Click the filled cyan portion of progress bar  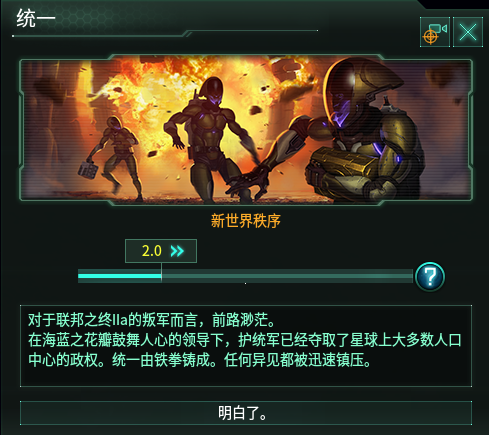(x=120, y=276)
